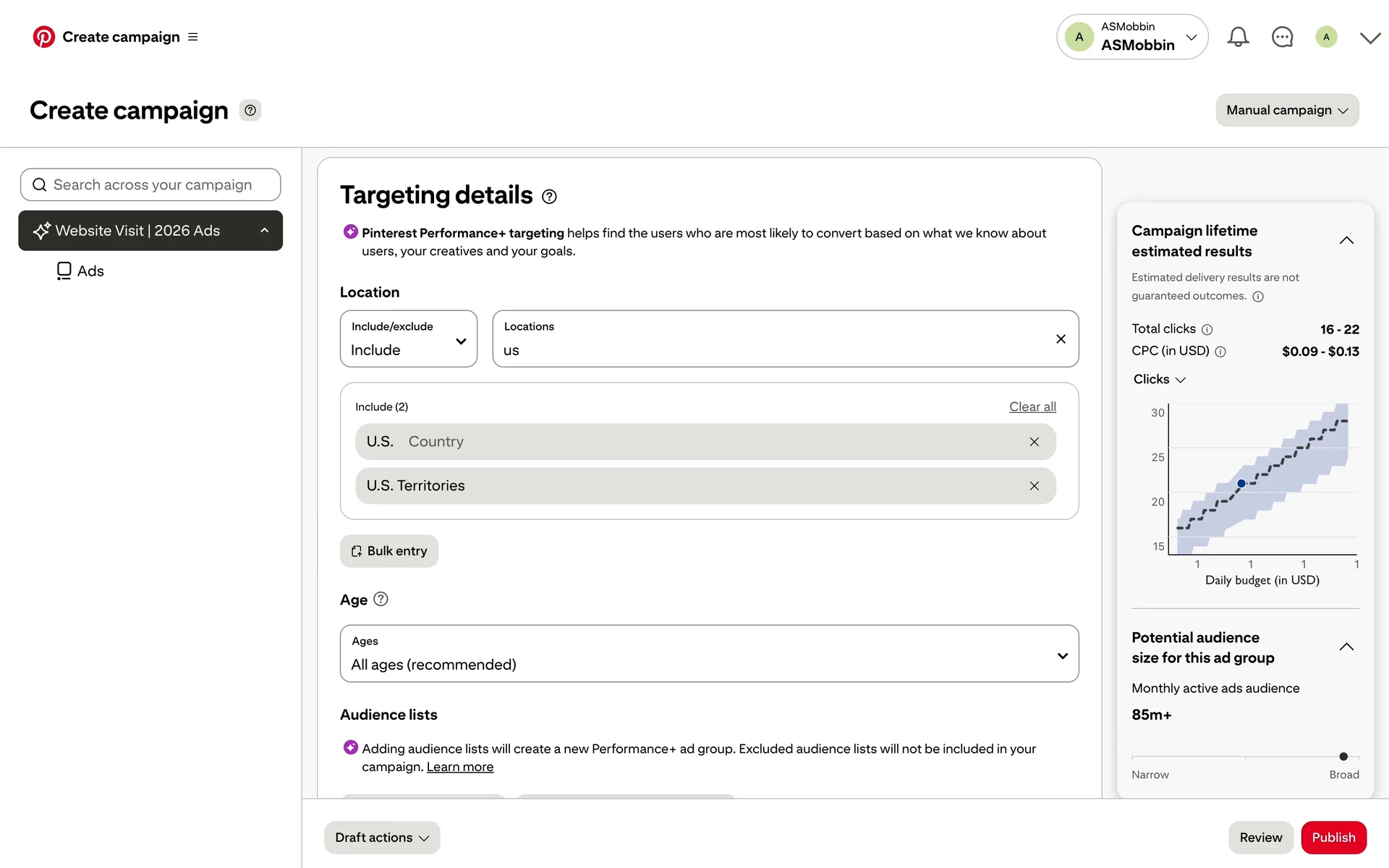
Task: Click the audience size Narrow-Broad slider handle
Action: coord(1343,757)
